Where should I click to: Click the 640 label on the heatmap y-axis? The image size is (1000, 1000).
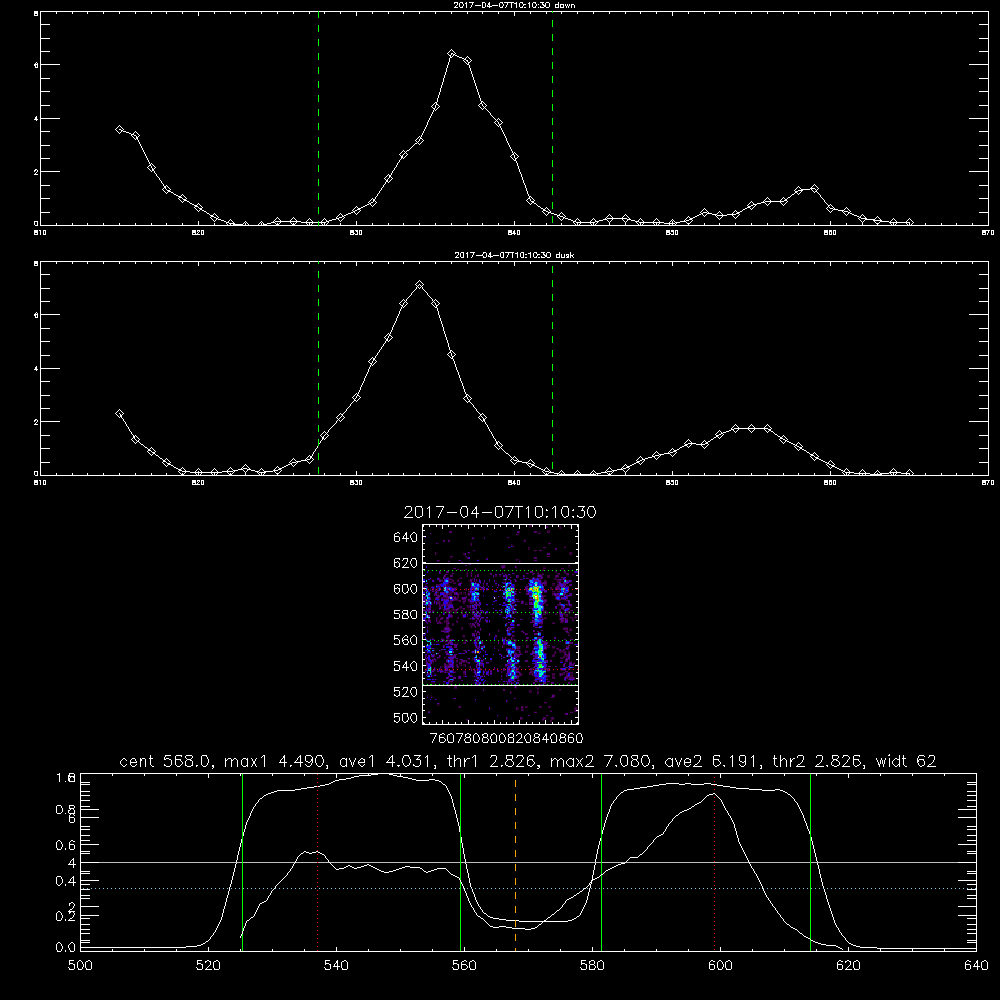point(406,537)
